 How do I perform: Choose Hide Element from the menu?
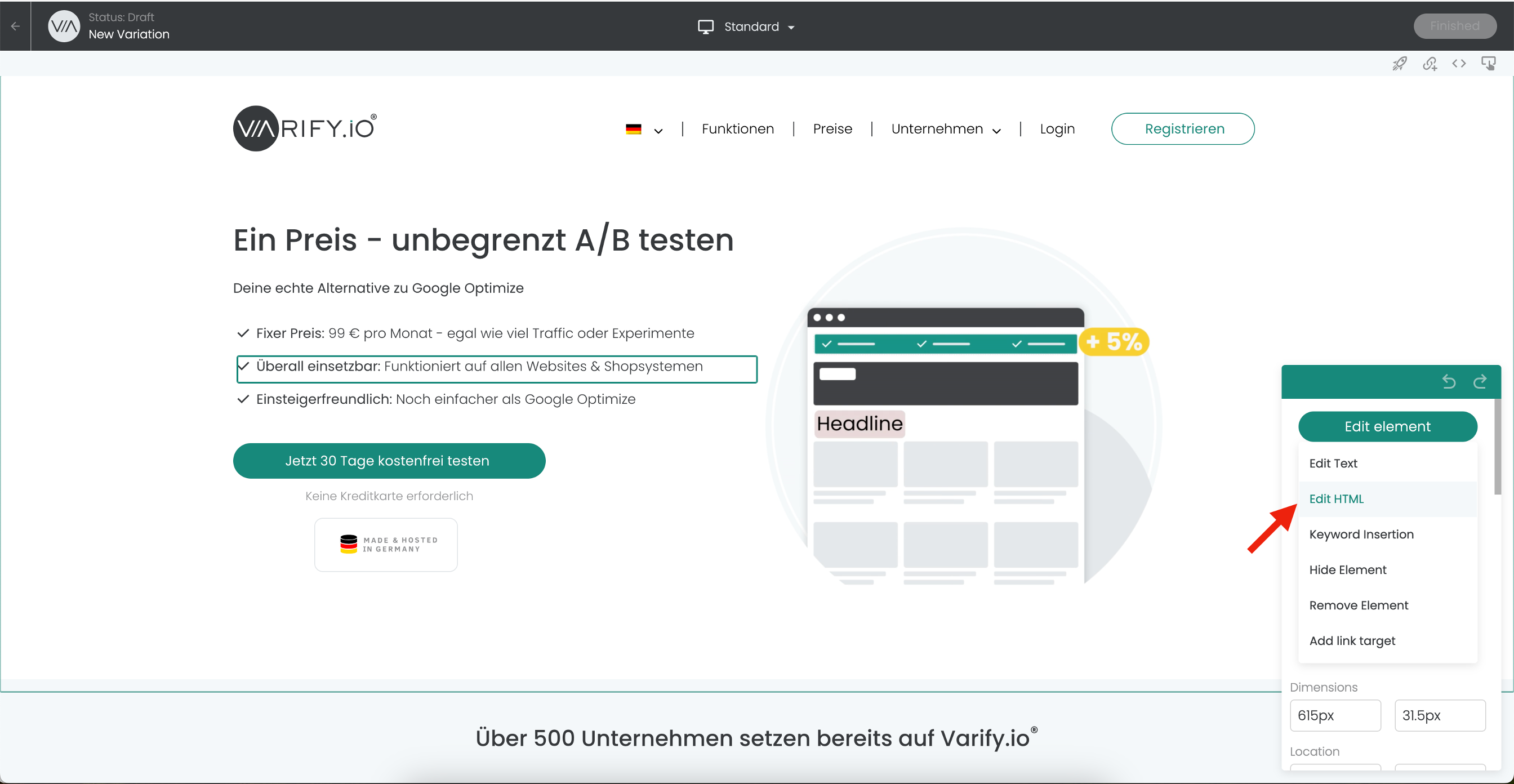1387,569
